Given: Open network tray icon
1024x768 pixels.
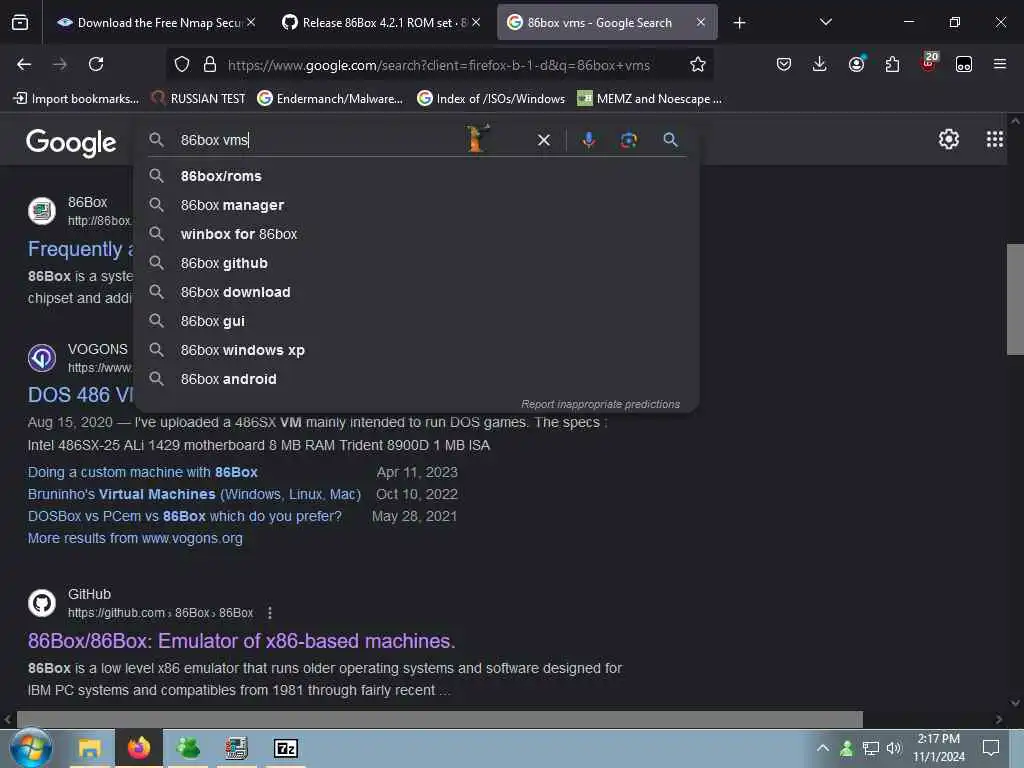Looking at the screenshot, I should [871, 748].
